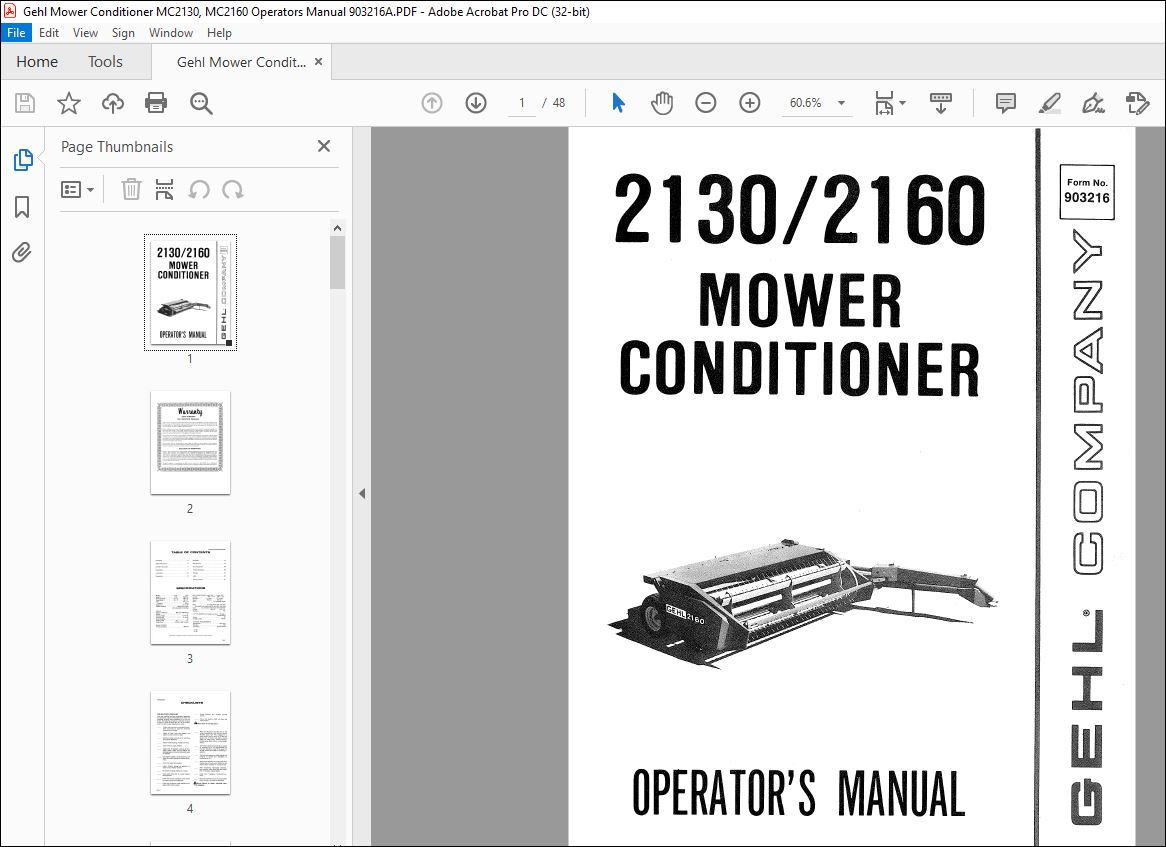Close the Page Thumbnails panel

coord(323,146)
